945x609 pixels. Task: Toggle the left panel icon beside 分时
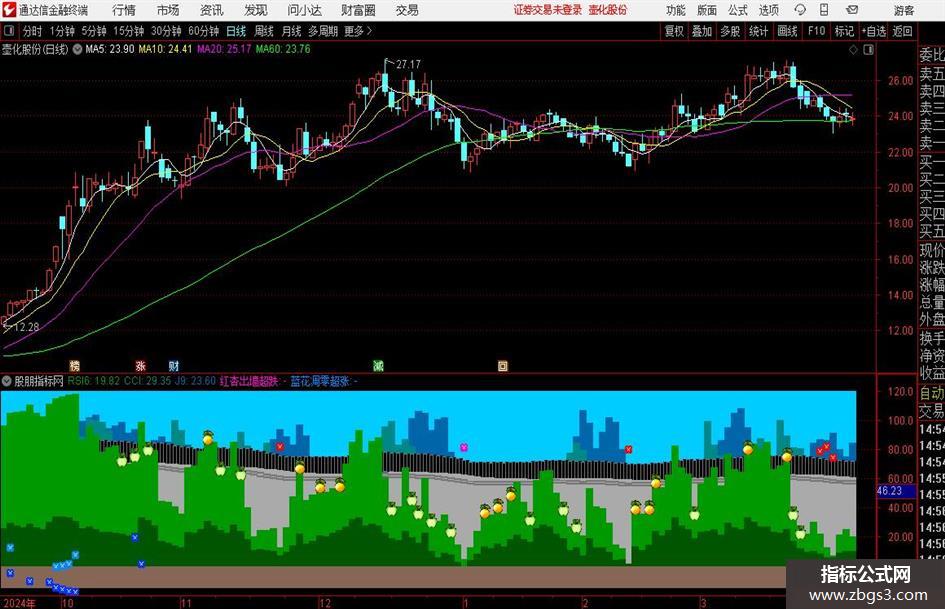[9, 31]
